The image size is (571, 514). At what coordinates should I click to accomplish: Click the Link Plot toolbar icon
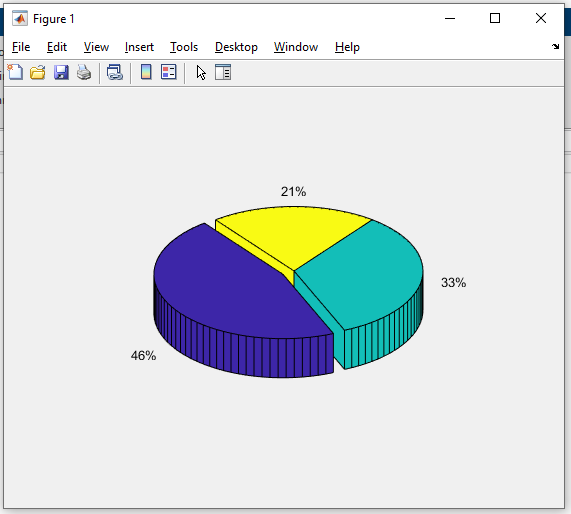(x=115, y=72)
